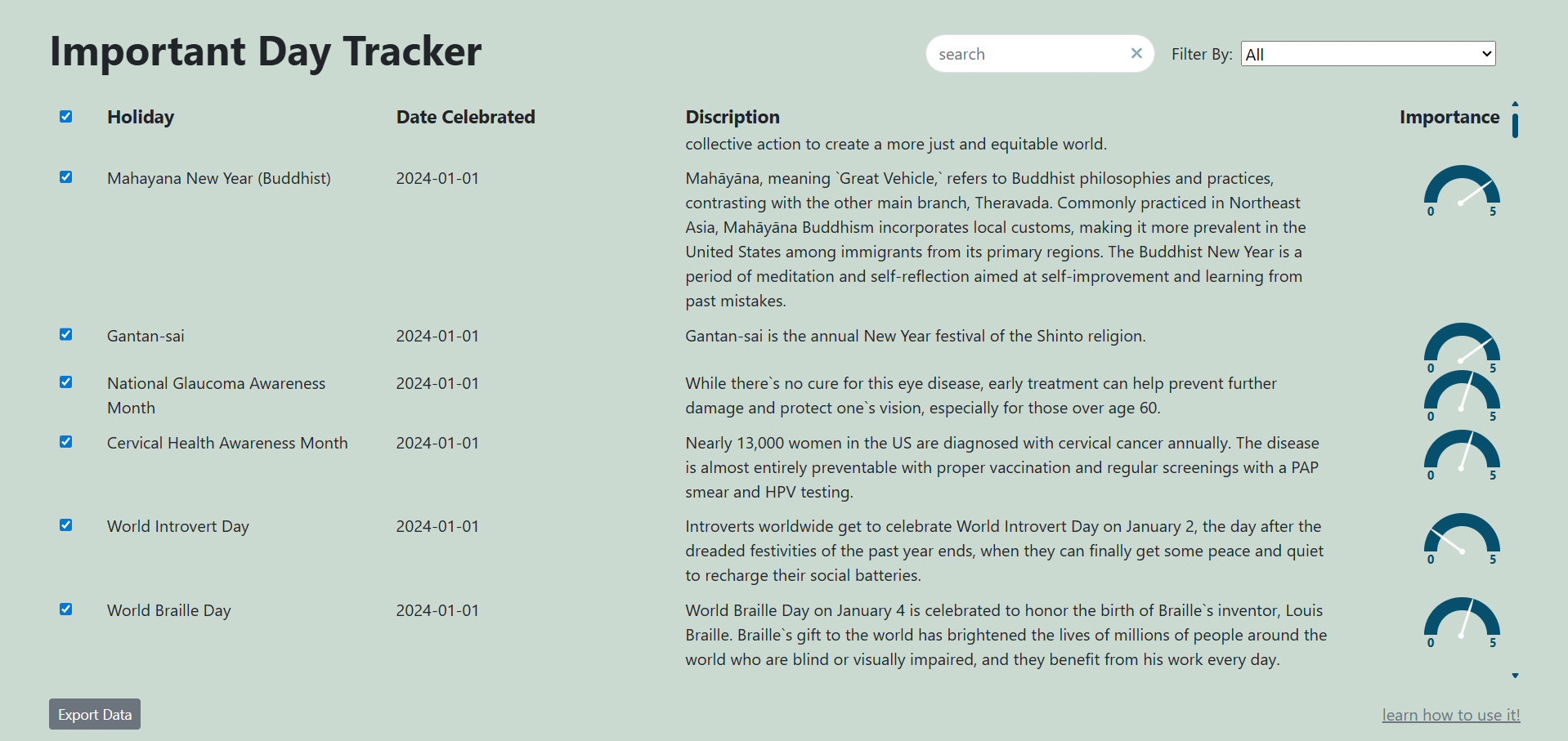Click the World Introvert Day importance gauge

(x=1462, y=536)
